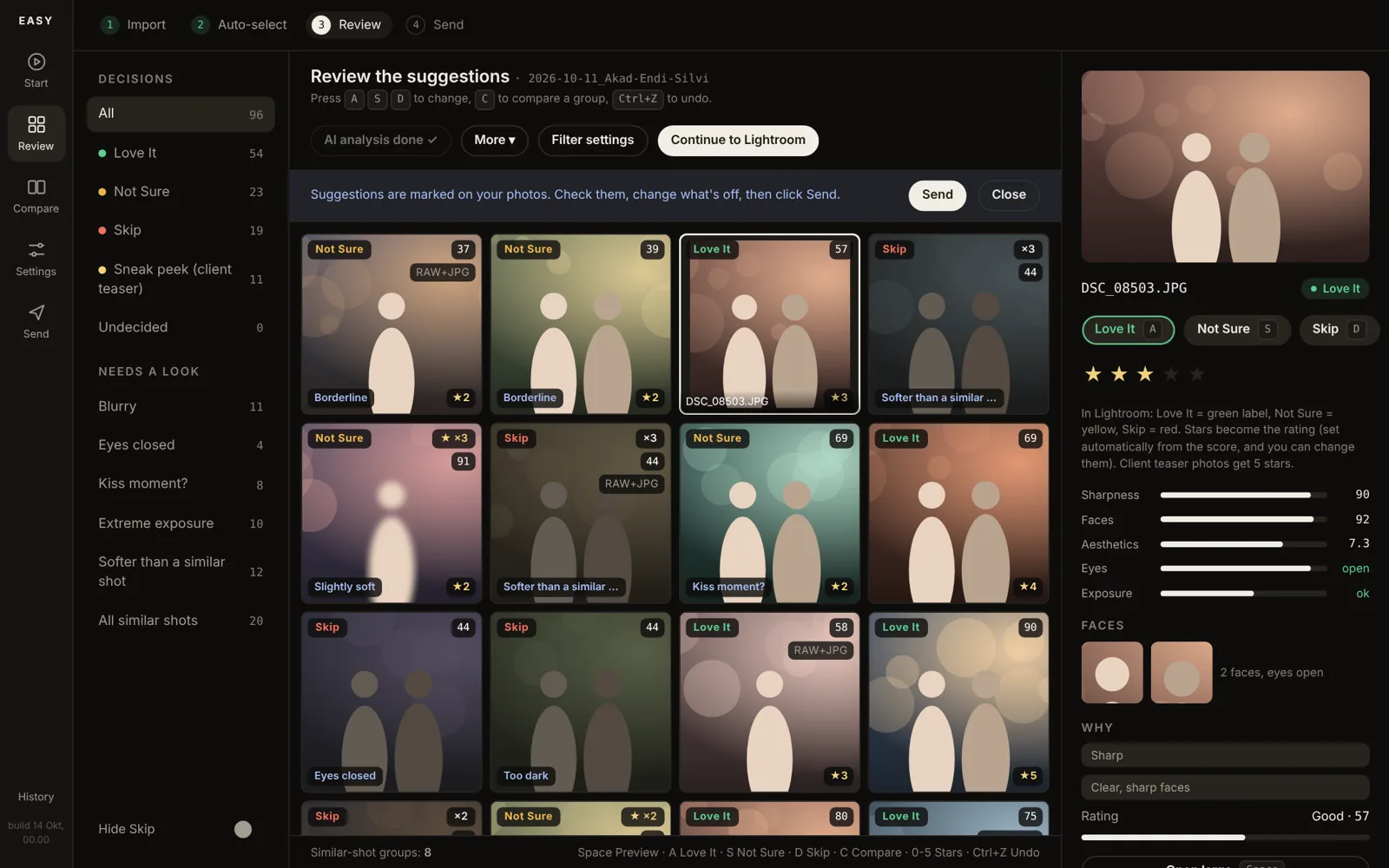Screen dimensions: 1389x868
Task: Toggle the Hide Skip switch
Action: [243, 829]
